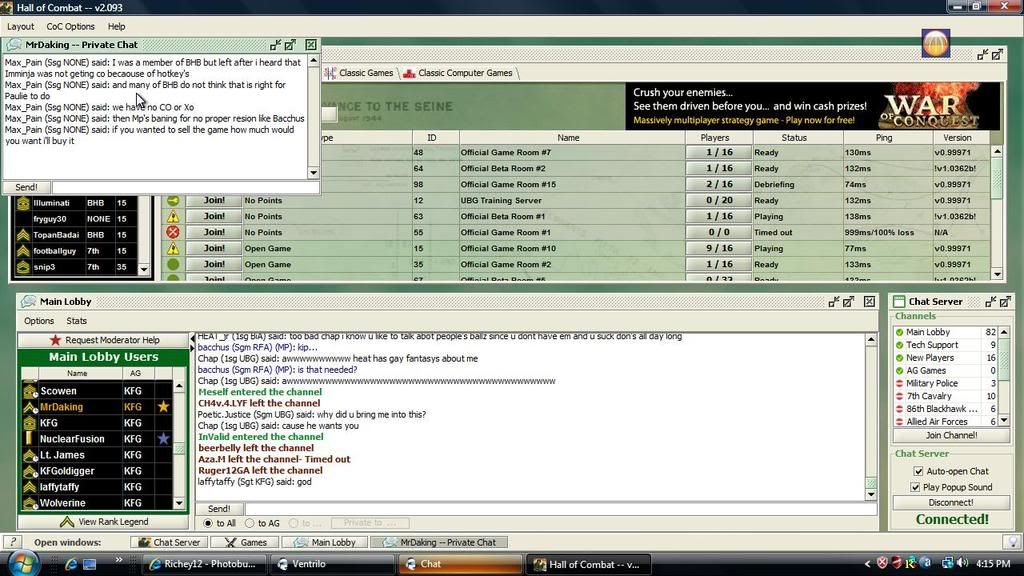The image size is (1024, 576).
Task: Open the Main Lobby Options dropdown menu
Action: (x=39, y=321)
